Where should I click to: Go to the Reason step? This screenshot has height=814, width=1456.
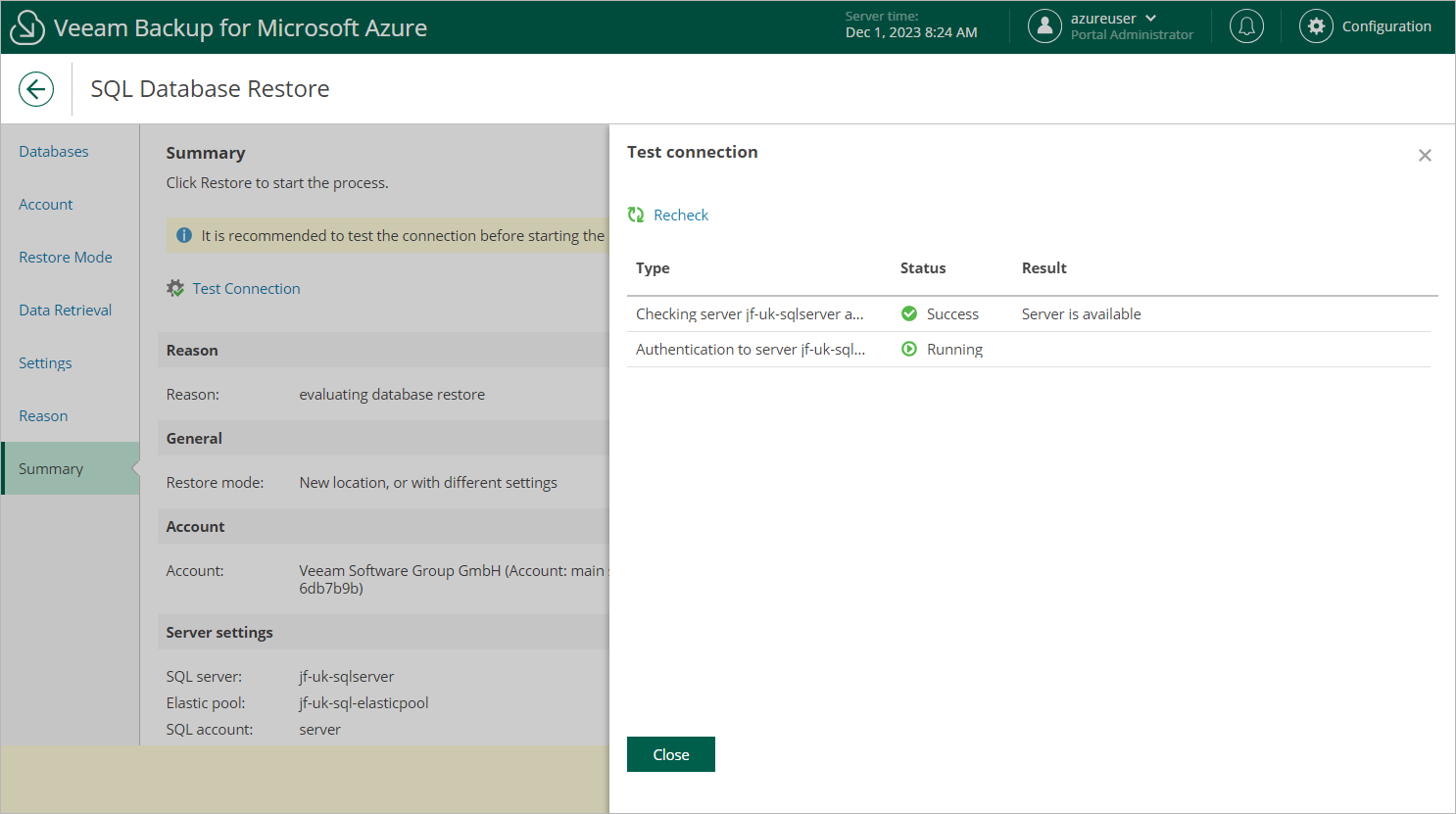tap(43, 416)
